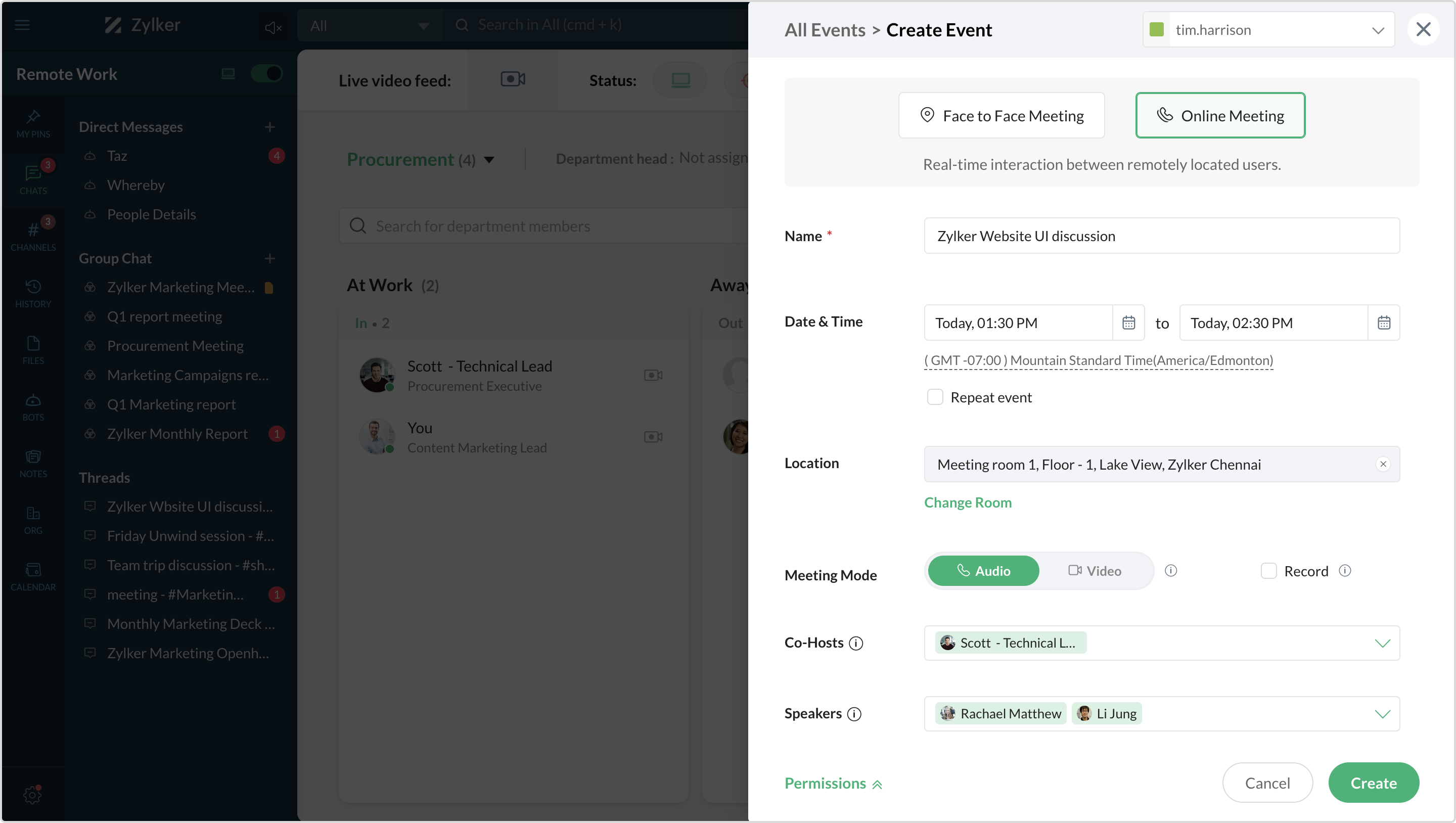Click the Change Room link

coord(967,502)
